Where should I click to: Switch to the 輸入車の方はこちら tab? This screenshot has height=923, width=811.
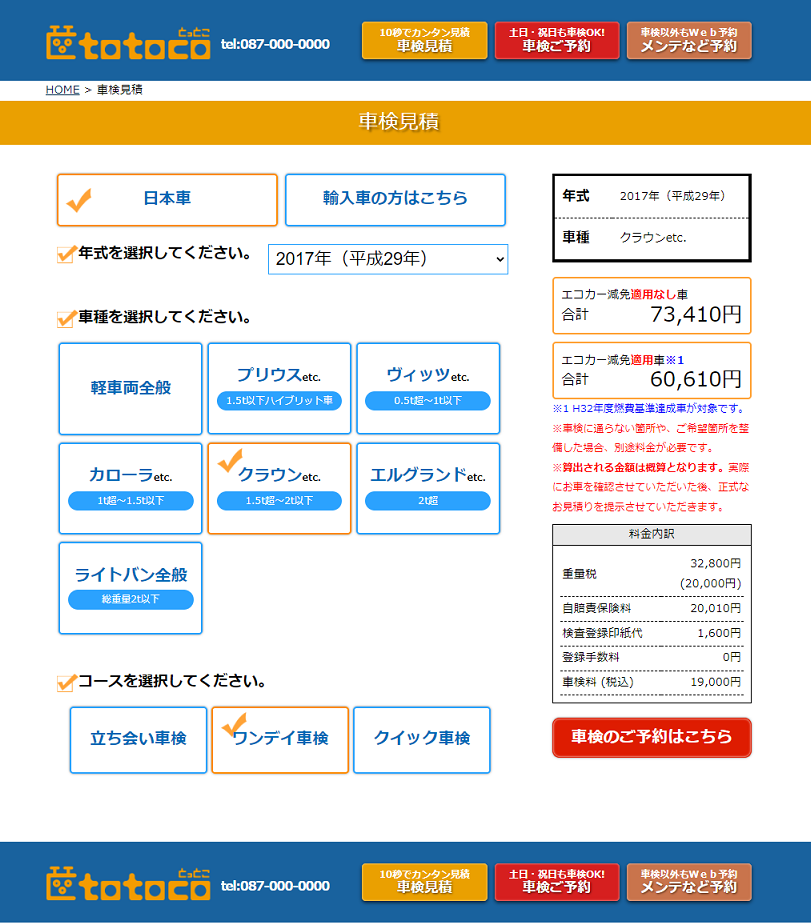(396, 199)
